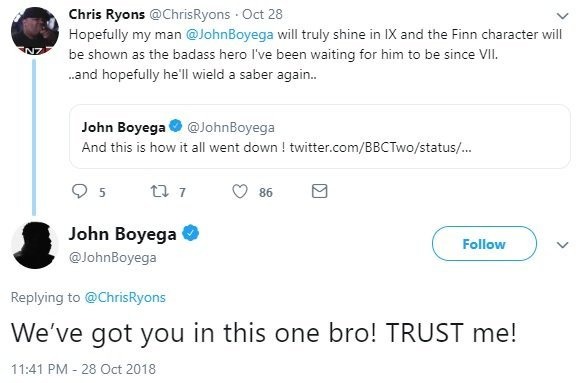Open the twitter.com/BBCTwo/status link
This screenshot has width=578, height=383.
[380, 147]
